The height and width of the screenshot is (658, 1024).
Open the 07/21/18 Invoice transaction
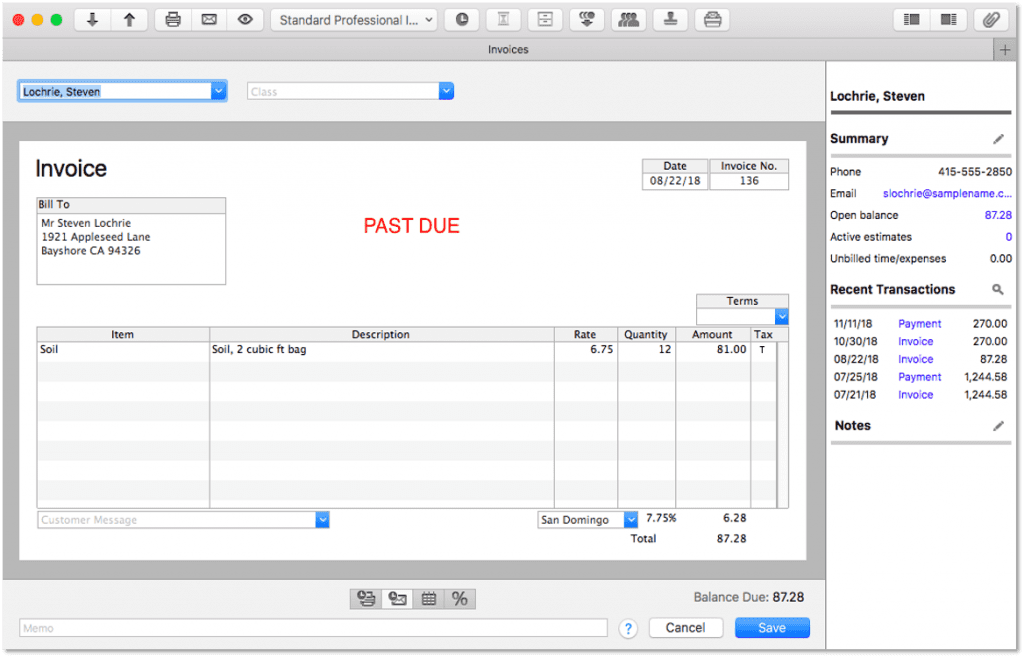coord(915,394)
